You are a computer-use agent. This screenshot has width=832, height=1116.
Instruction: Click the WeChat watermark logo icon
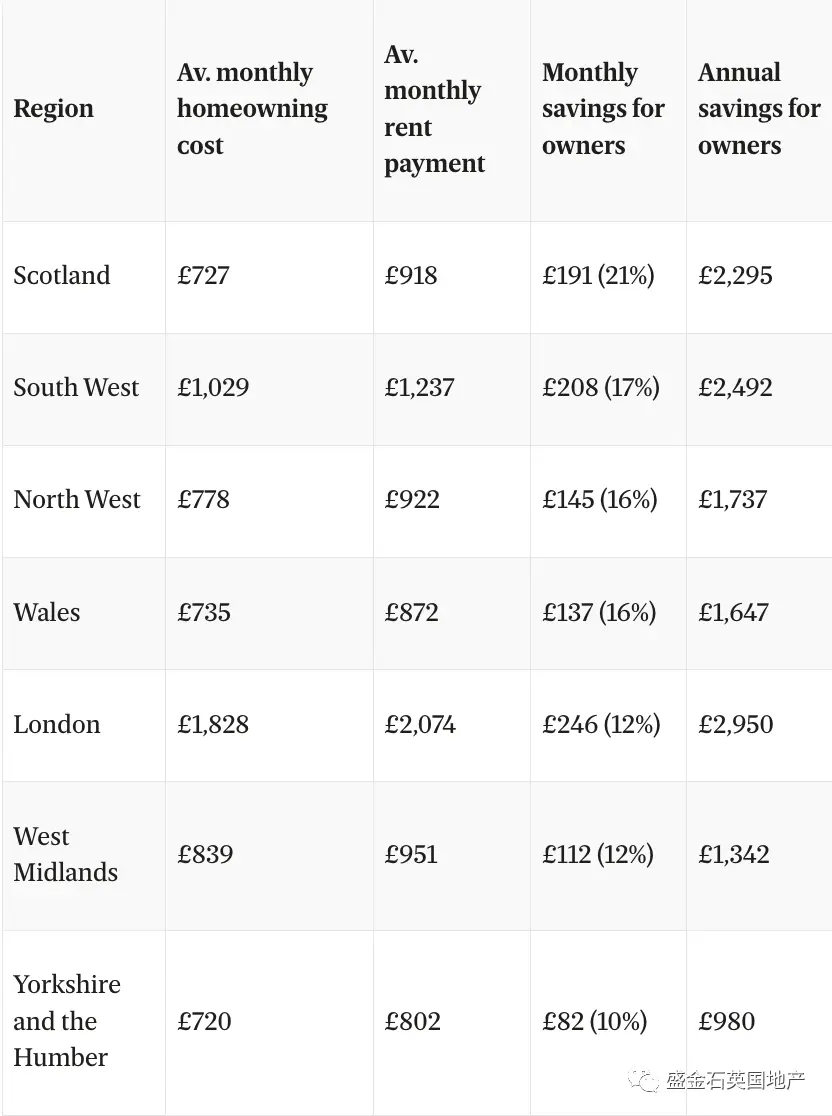[643, 1080]
